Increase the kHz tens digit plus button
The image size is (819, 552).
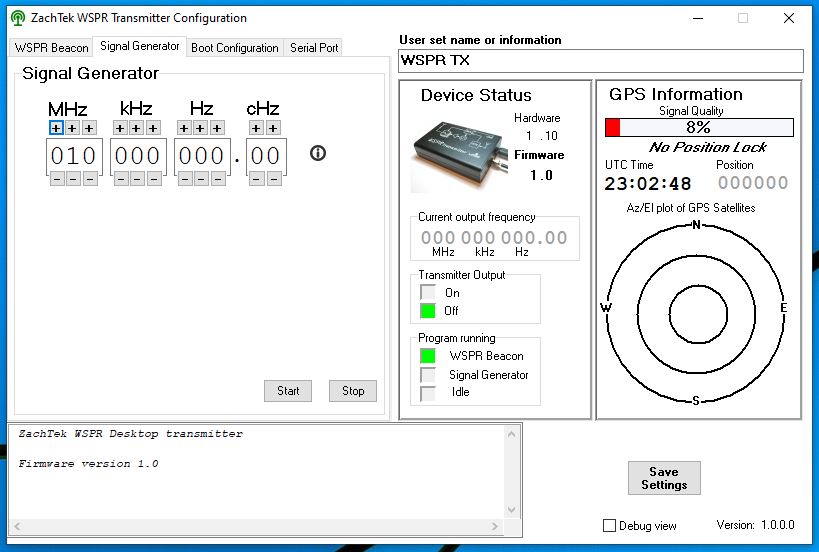pos(136,128)
